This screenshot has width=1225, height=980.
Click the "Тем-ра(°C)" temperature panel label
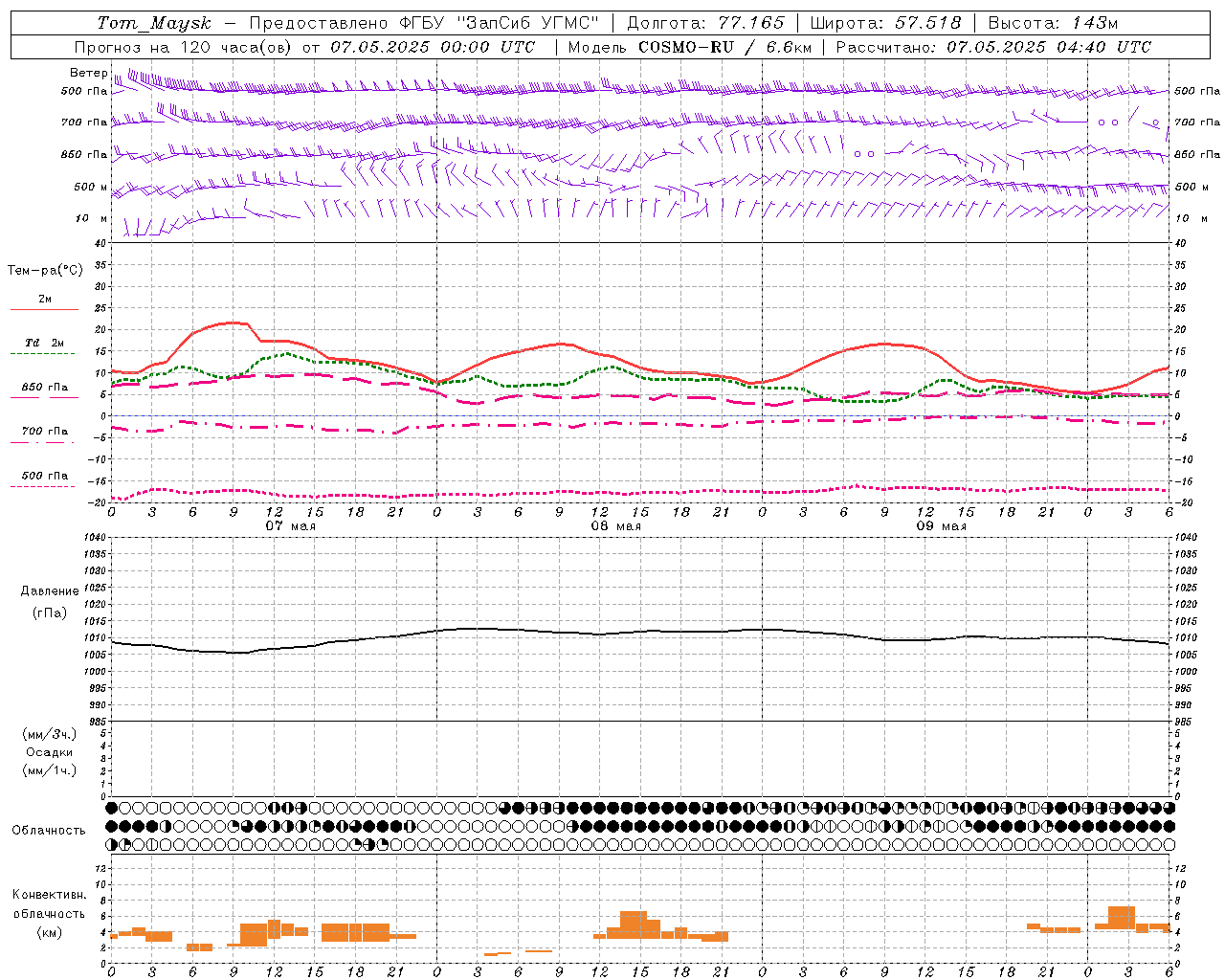(45, 270)
